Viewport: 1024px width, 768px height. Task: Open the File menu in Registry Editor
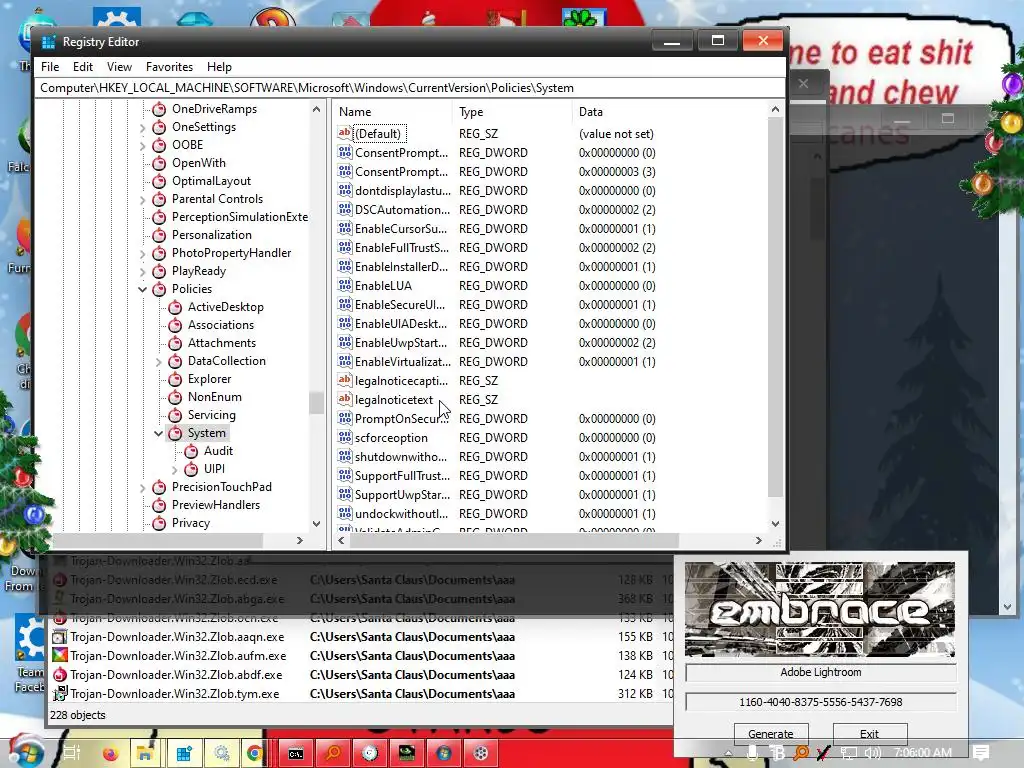point(50,67)
